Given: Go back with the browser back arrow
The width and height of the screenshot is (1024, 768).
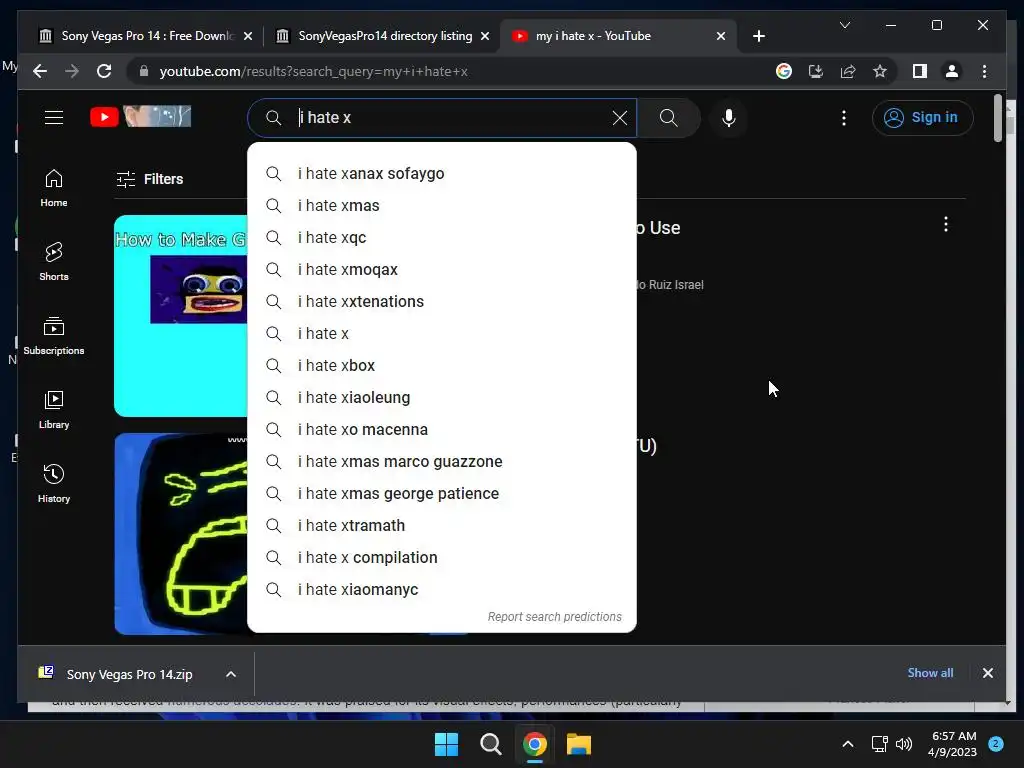Looking at the screenshot, I should [x=40, y=71].
